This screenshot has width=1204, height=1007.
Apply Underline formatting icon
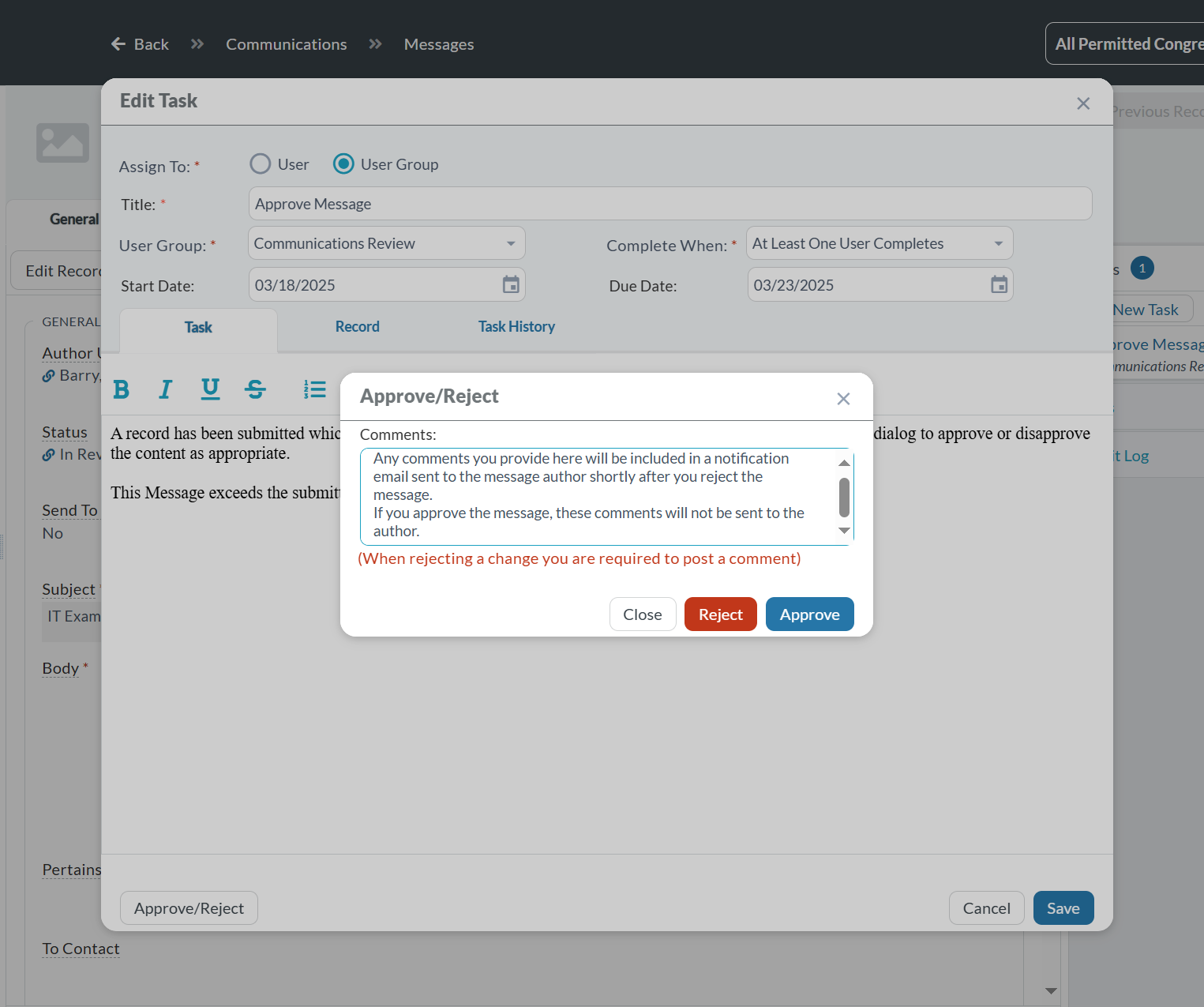(210, 389)
